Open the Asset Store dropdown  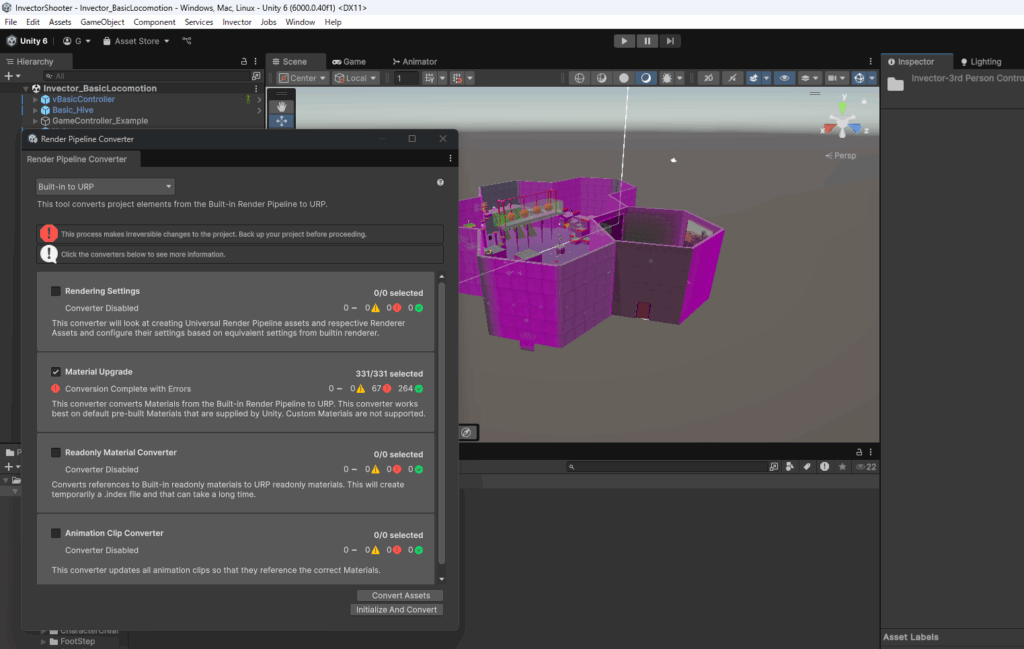pos(136,40)
